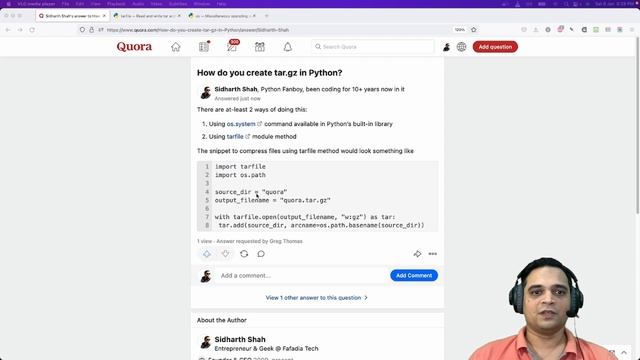This screenshot has height=360, width=640.
Task: Upvote the answer with the up arrow
Action: click(207, 254)
